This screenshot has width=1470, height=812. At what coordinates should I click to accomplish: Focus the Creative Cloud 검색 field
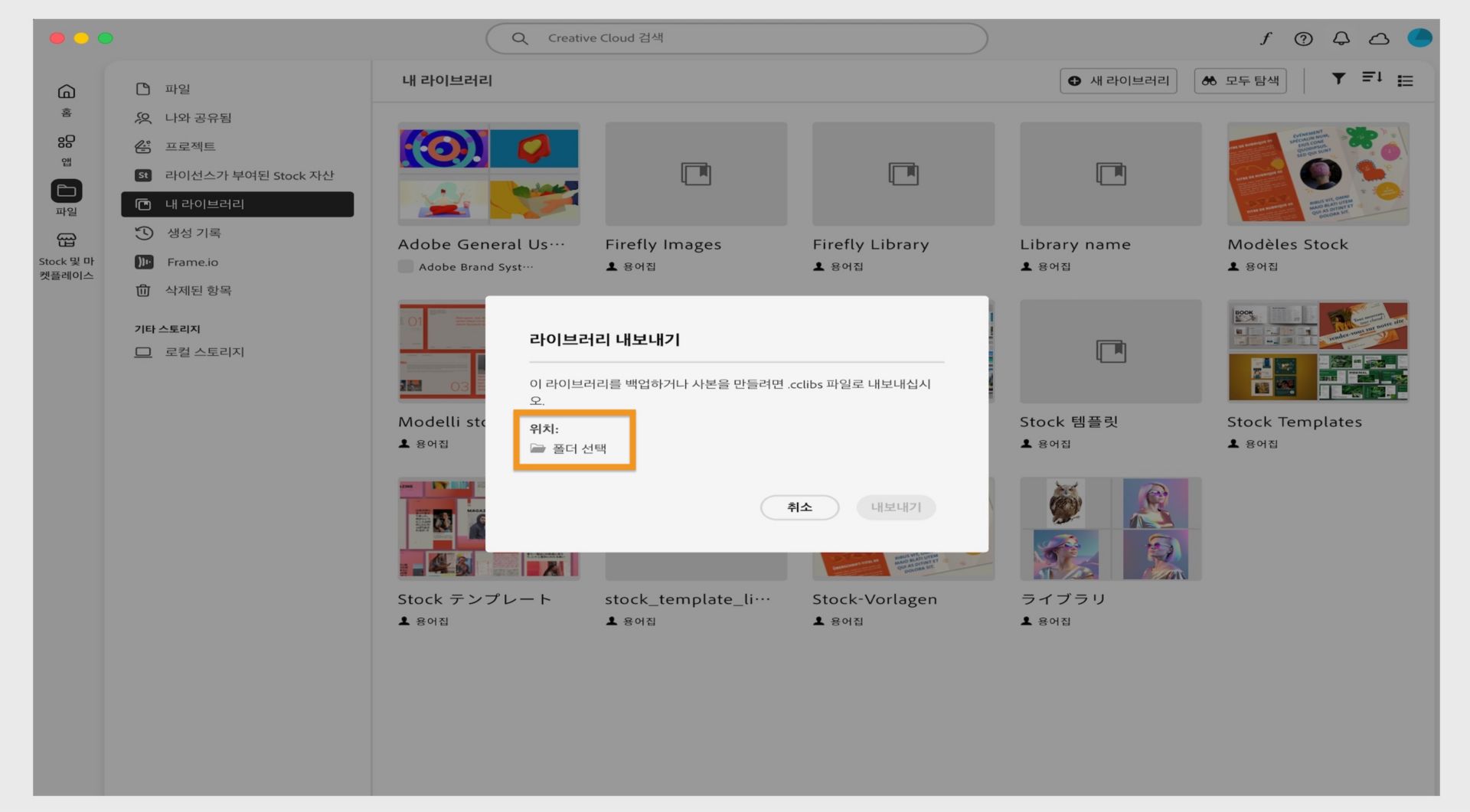(x=737, y=38)
